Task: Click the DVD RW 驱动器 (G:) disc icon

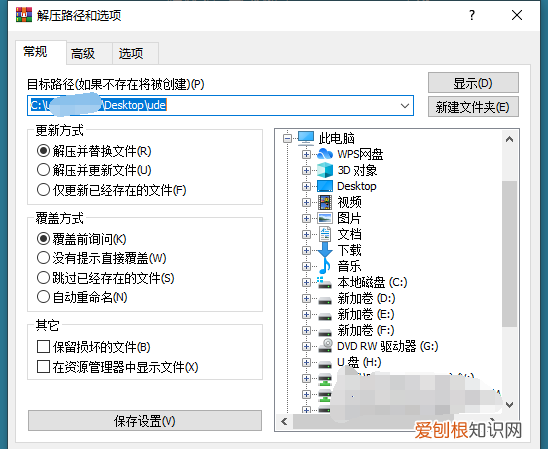Action: (325, 346)
